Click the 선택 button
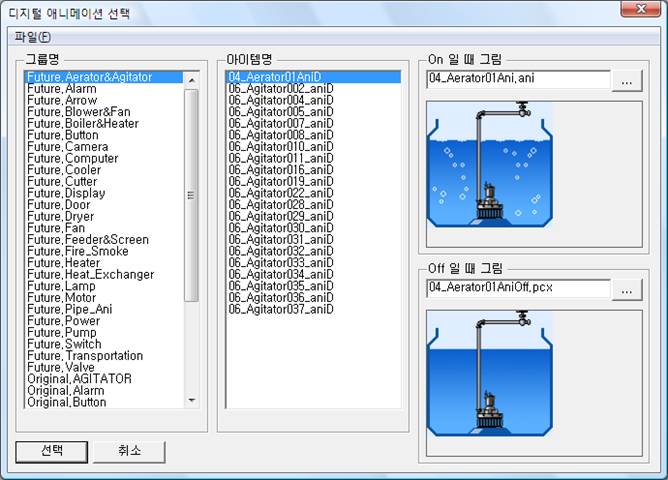 coord(52,451)
